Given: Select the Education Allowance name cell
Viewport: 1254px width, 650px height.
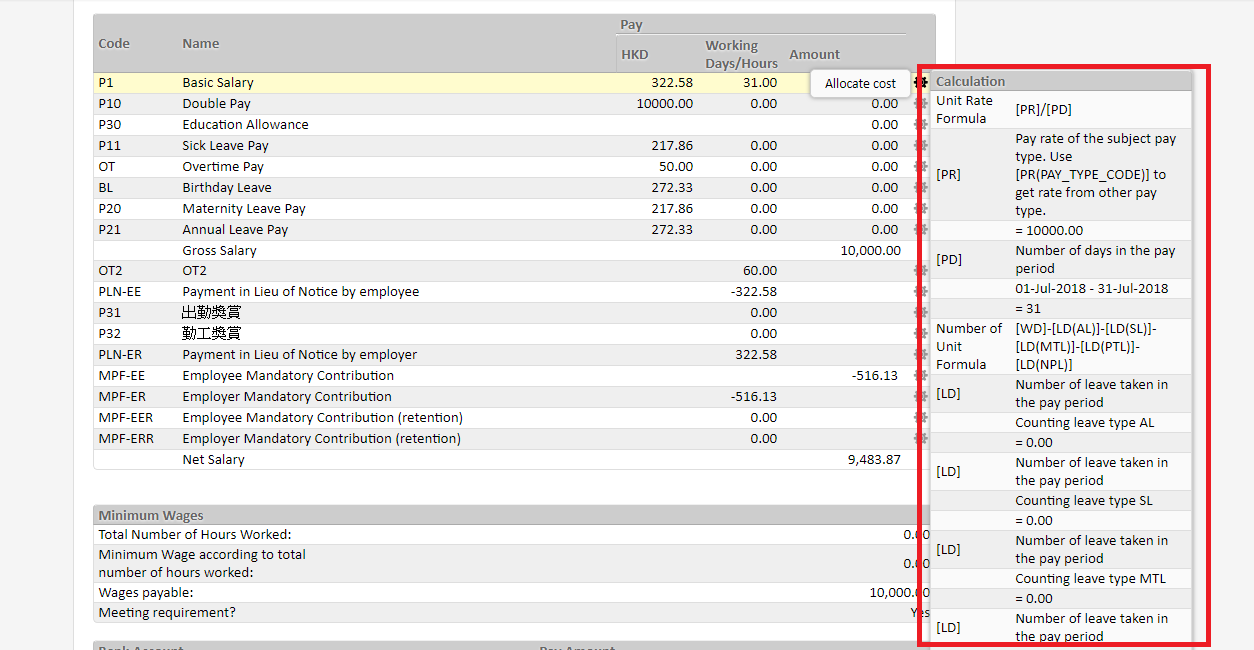Looking at the screenshot, I should (x=245, y=125).
